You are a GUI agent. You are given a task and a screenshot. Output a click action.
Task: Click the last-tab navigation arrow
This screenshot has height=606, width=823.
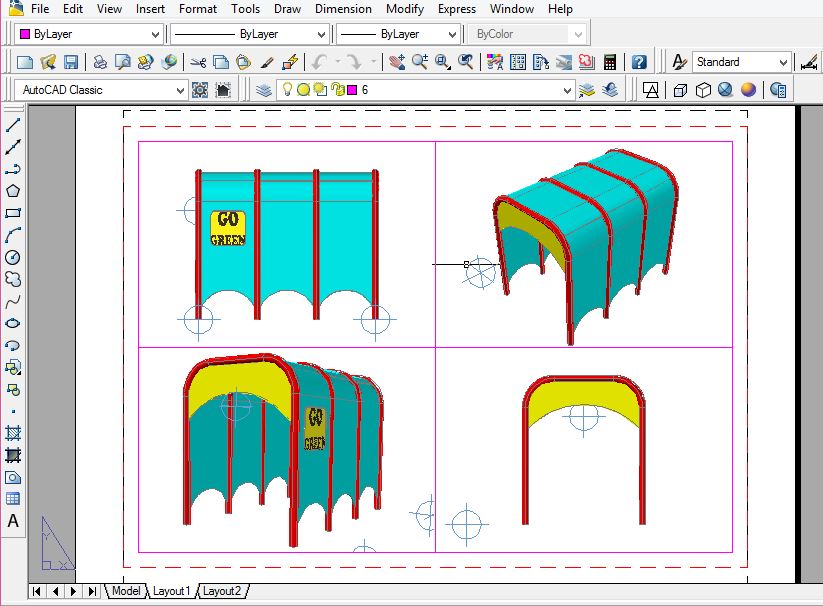pos(92,591)
